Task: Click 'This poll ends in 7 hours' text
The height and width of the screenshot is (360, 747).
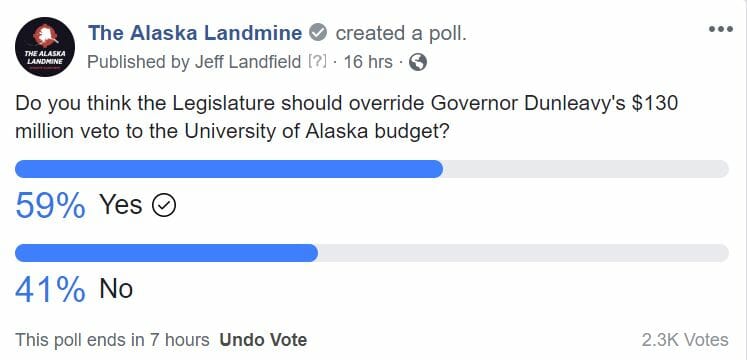Action: click(x=112, y=340)
